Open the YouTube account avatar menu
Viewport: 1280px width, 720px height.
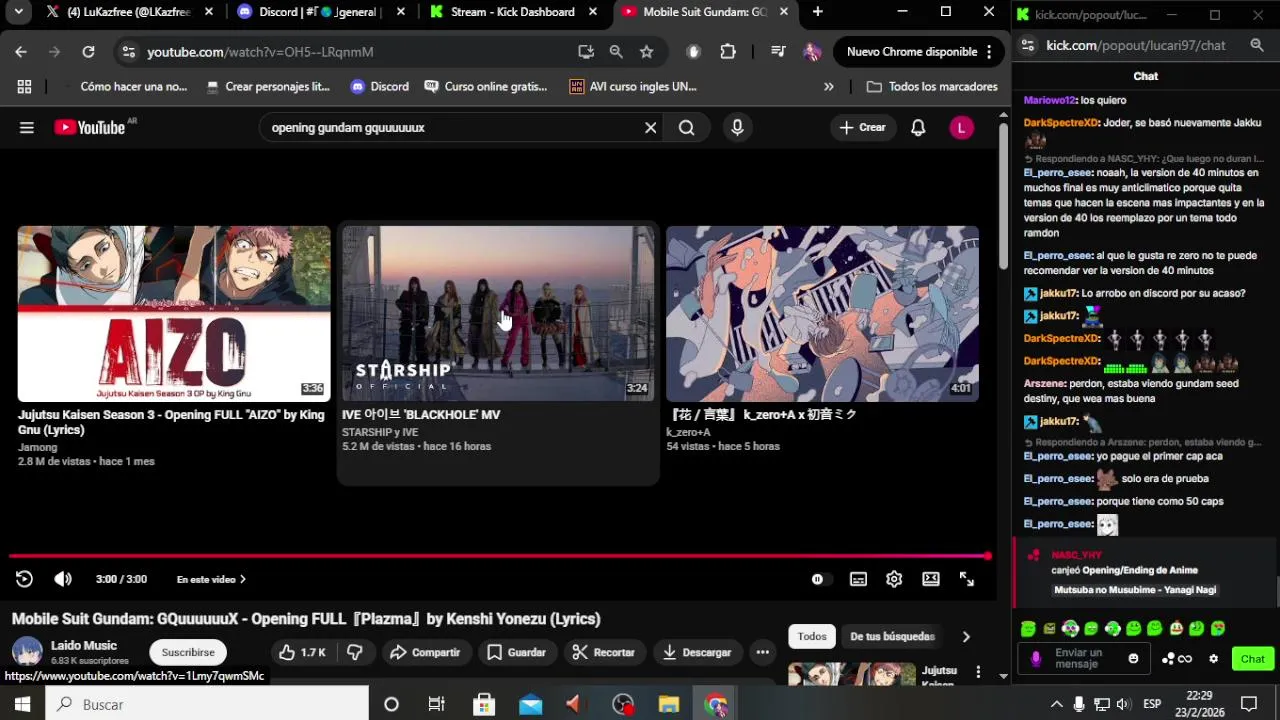[961, 128]
